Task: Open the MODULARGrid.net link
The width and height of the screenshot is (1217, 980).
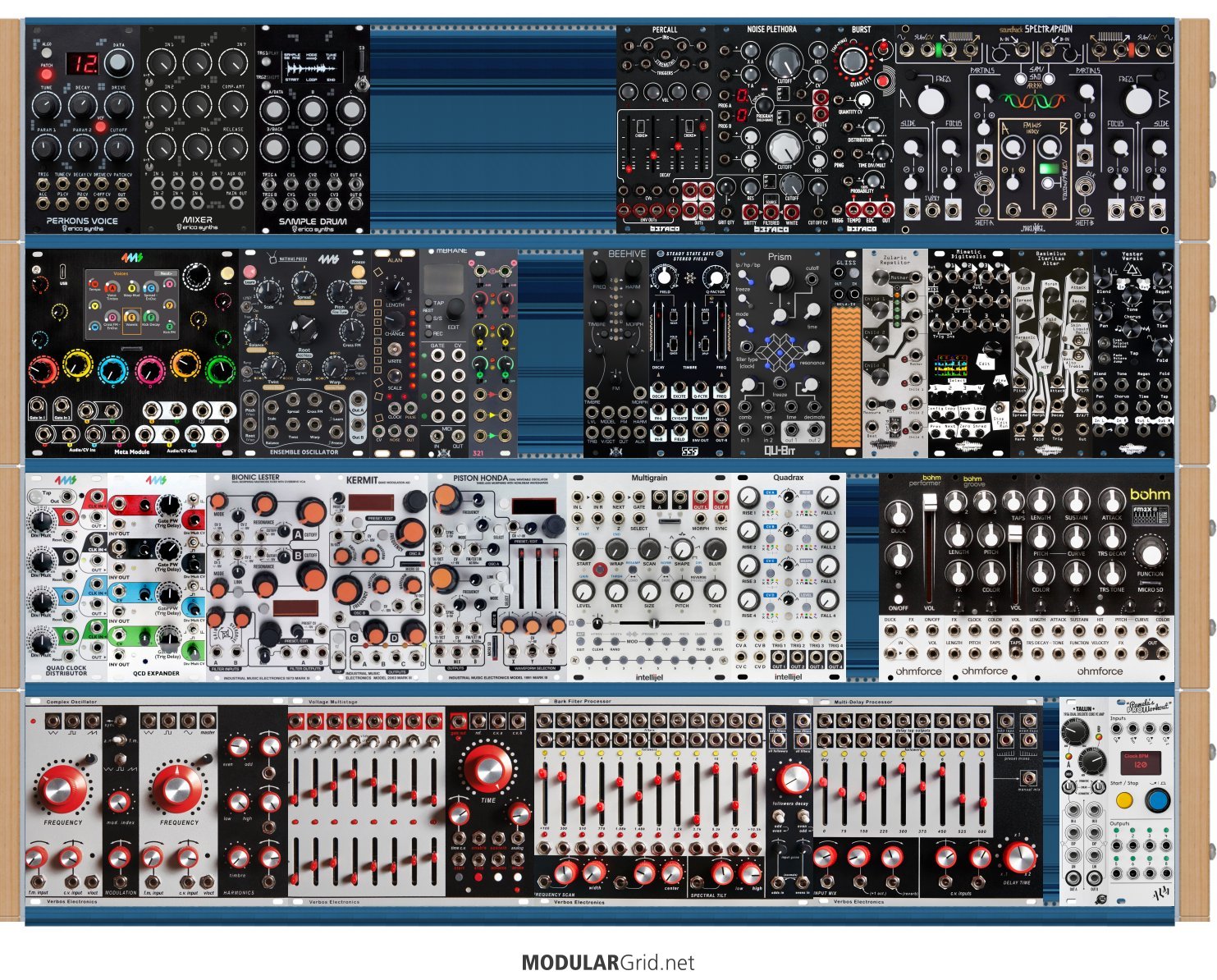Action: coord(608,963)
